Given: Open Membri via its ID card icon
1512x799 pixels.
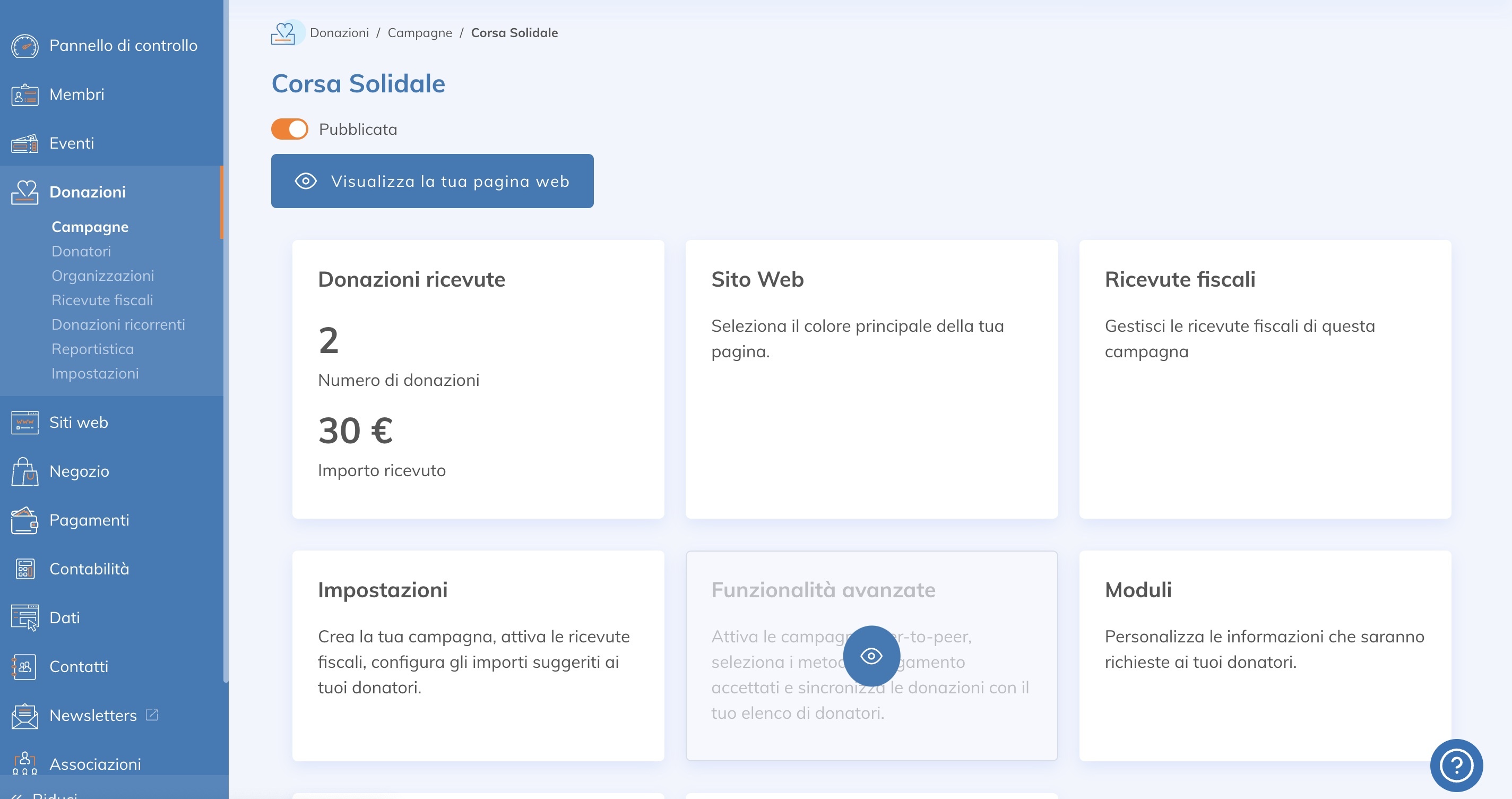Looking at the screenshot, I should 24,94.
